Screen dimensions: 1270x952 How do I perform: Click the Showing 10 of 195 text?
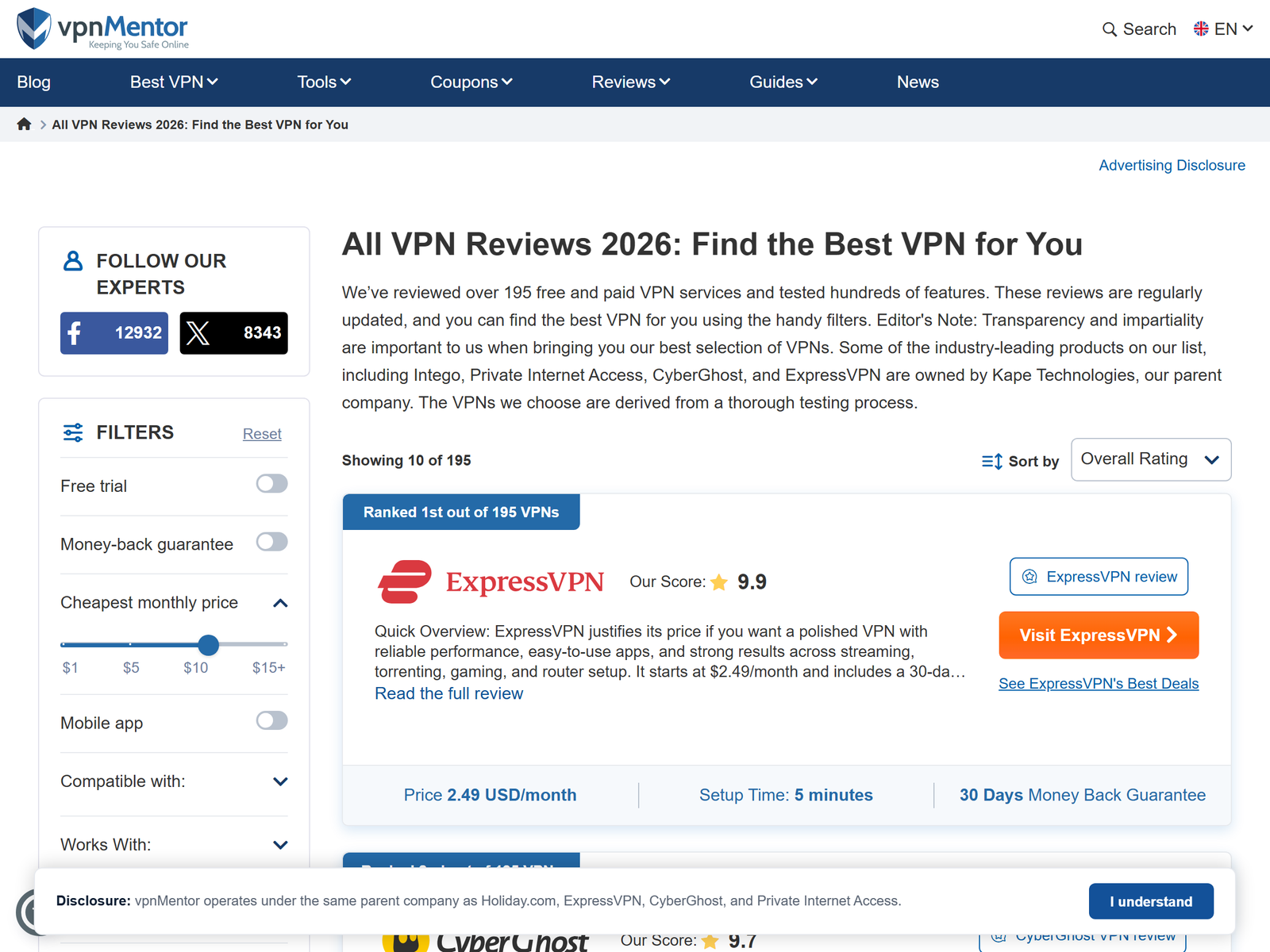(406, 460)
